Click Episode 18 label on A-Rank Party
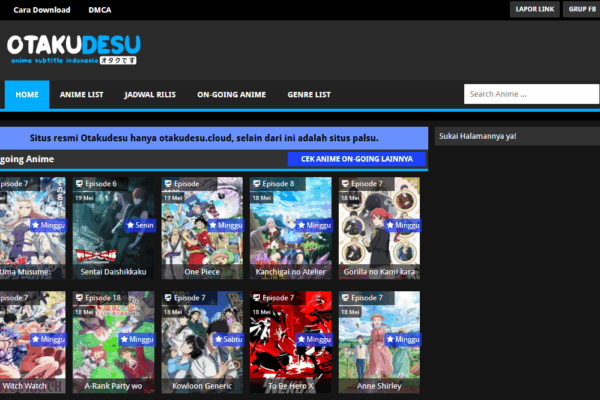This screenshot has height=400, width=600. click(x=103, y=298)
